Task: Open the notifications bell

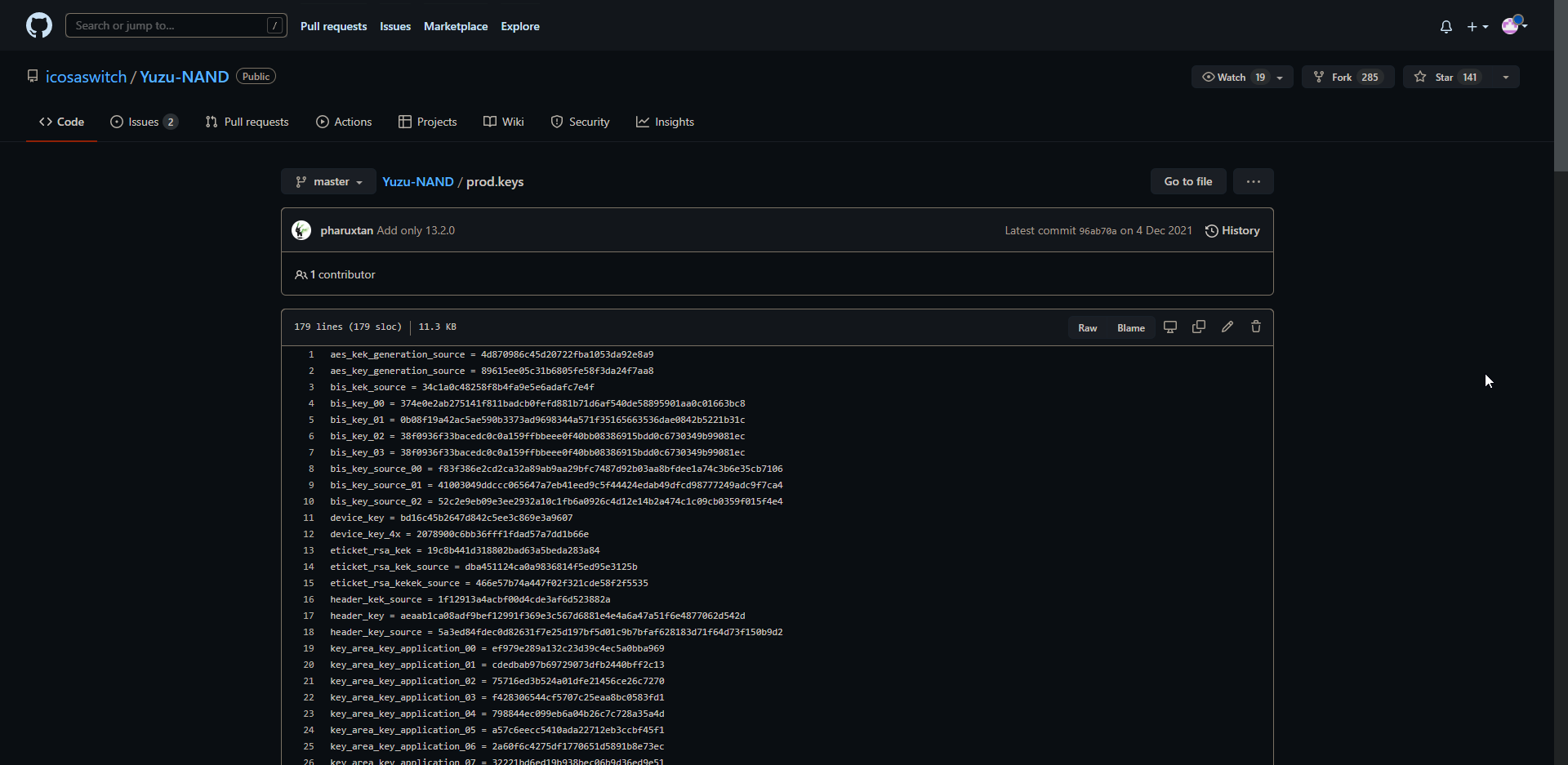Action: pyautogui.click(x=1446, y=27)
